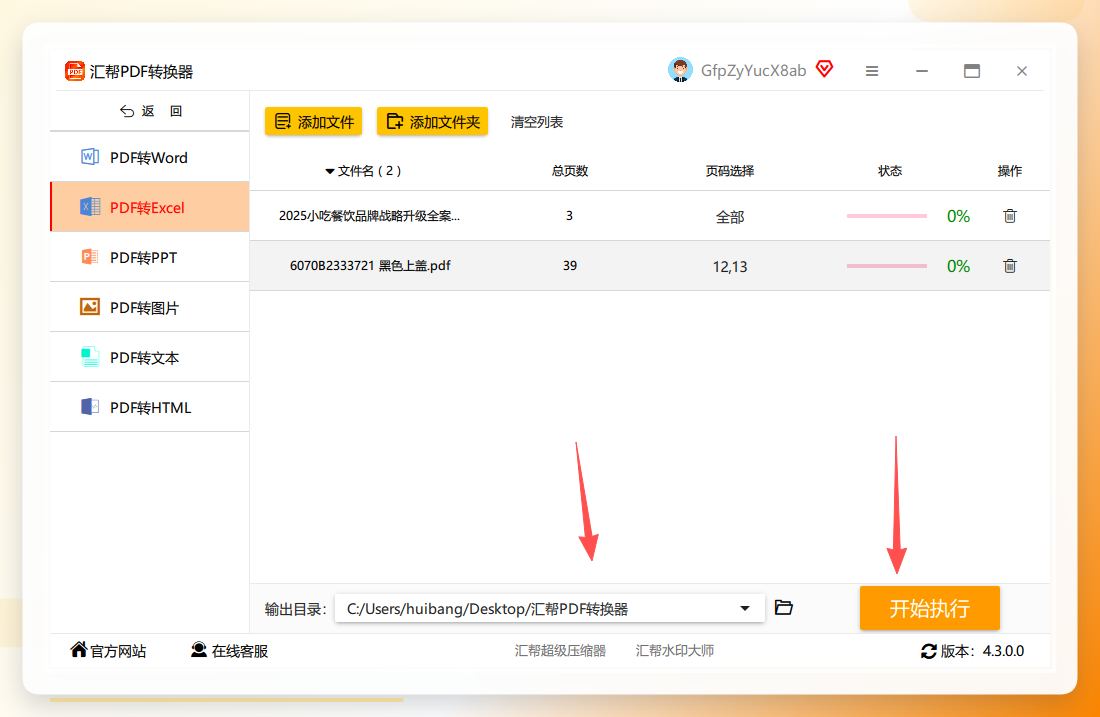
Task: Click 全部 page selection for first file
Action: [x=730, y=217]
